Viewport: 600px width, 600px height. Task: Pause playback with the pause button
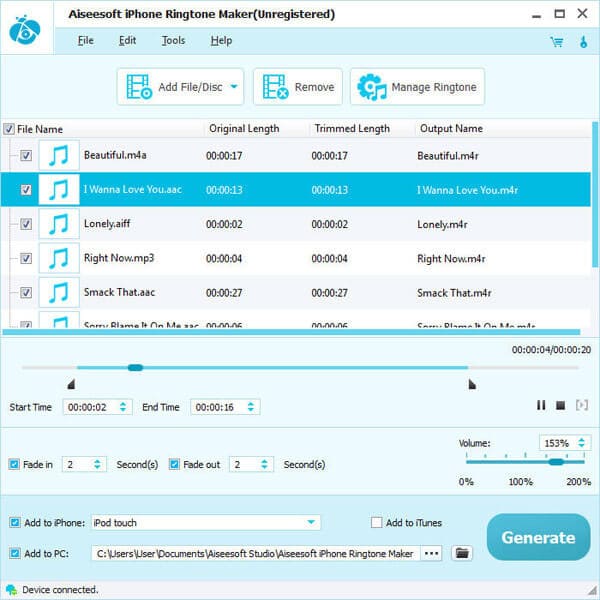tap(541, 405)
